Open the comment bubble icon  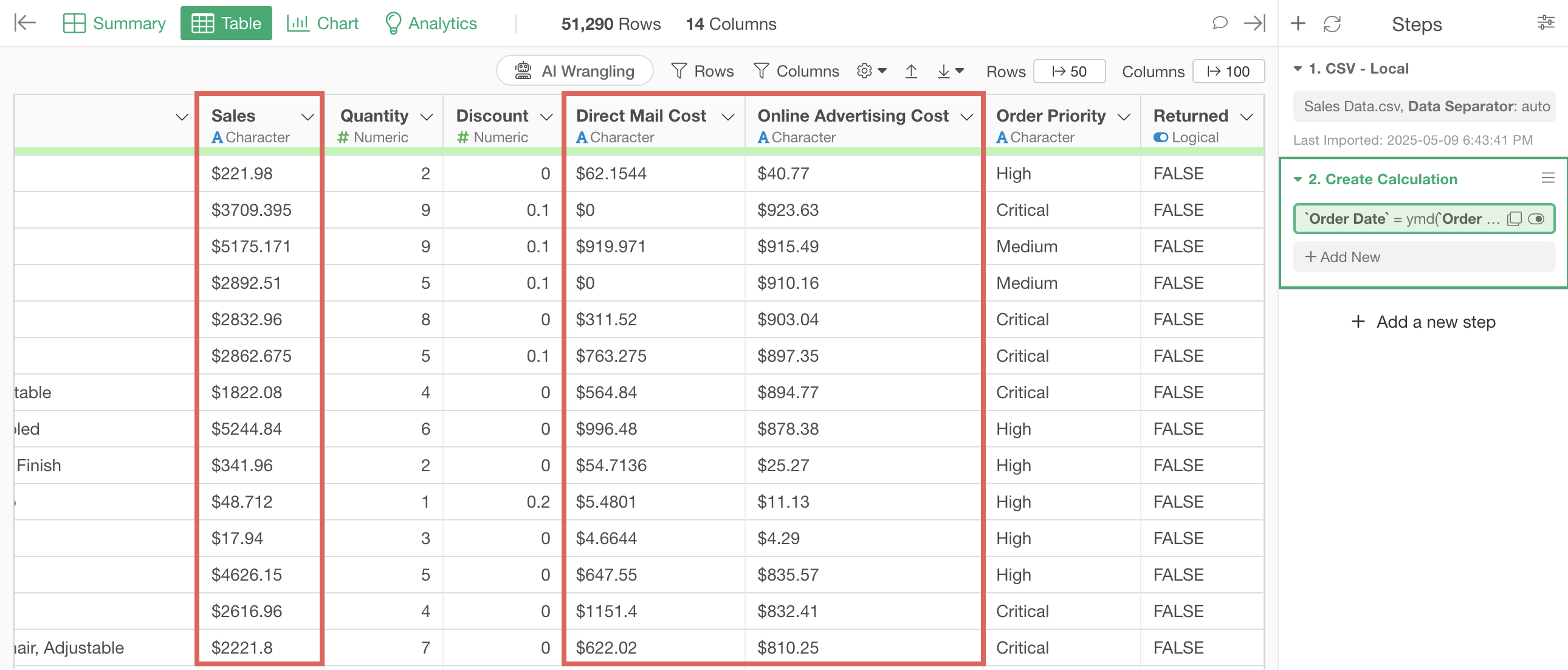[x=1219, y=23]
